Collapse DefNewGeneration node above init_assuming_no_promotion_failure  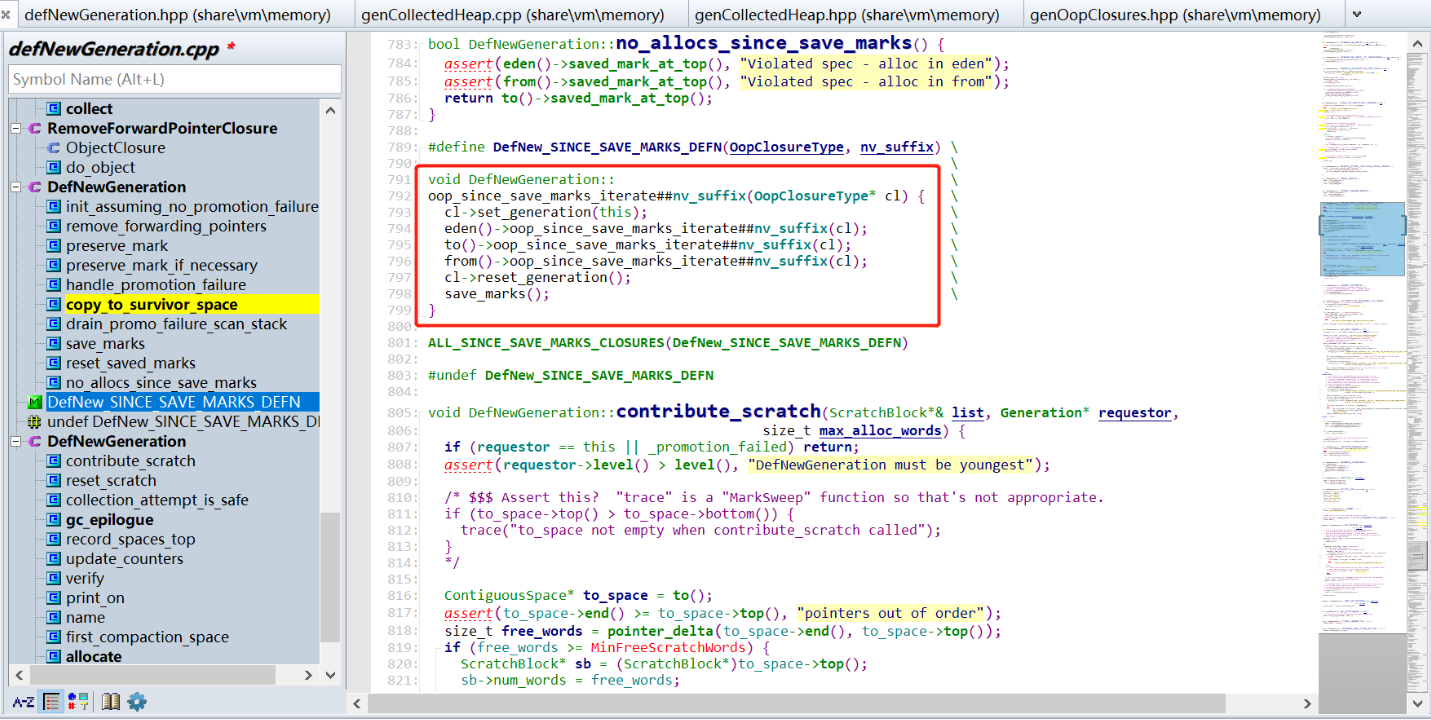pyautogui.click(x=16, y=187)
